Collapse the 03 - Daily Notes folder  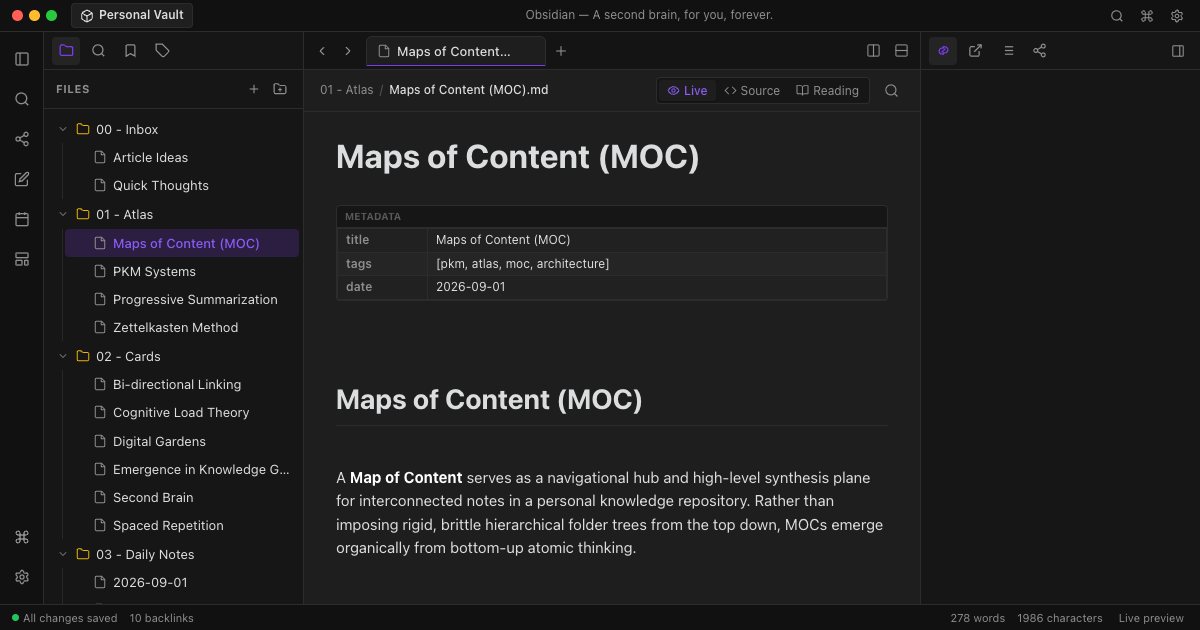click(x=63, y=554)
